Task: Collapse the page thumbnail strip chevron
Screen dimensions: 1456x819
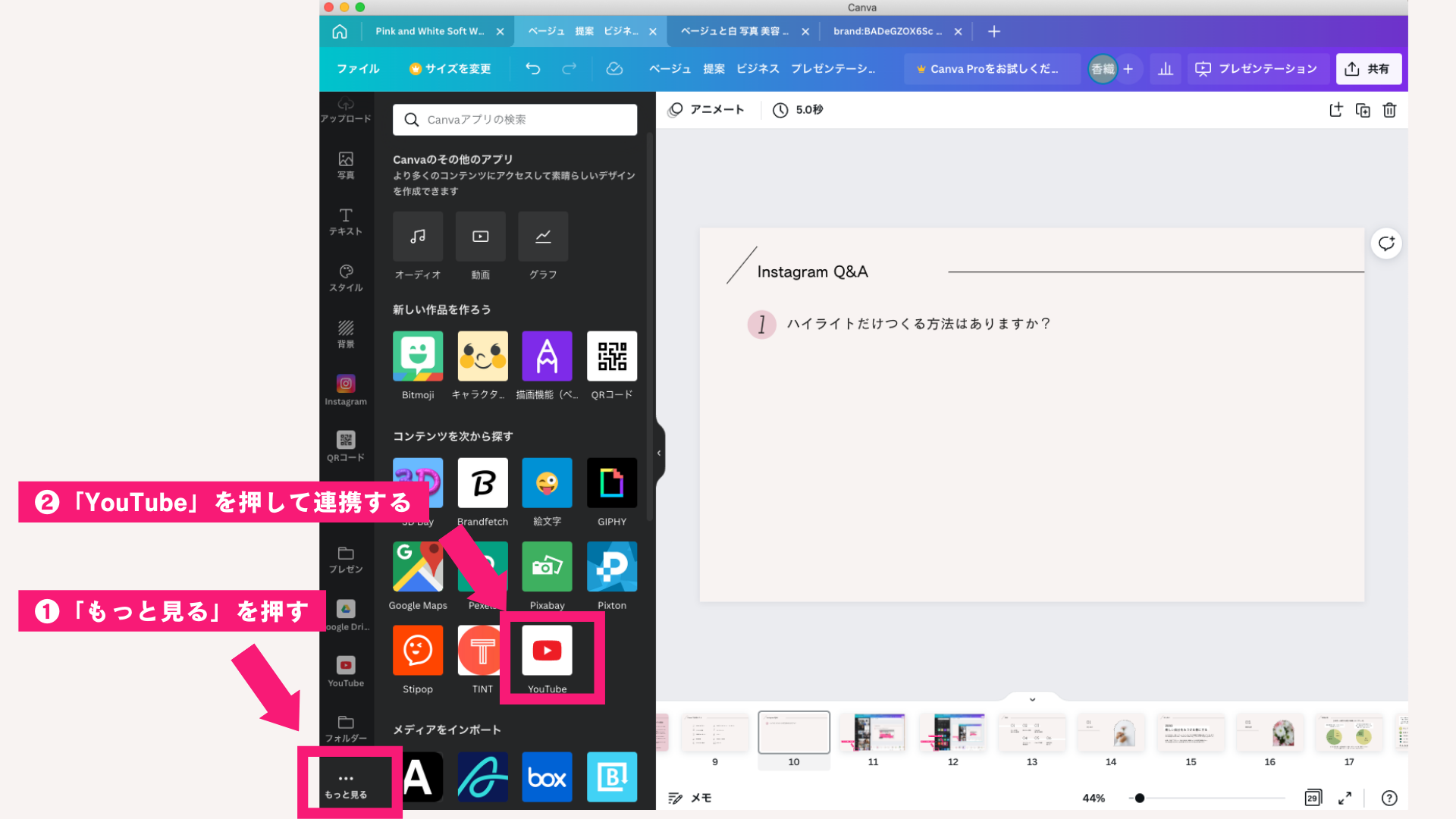Action: 1031,699
